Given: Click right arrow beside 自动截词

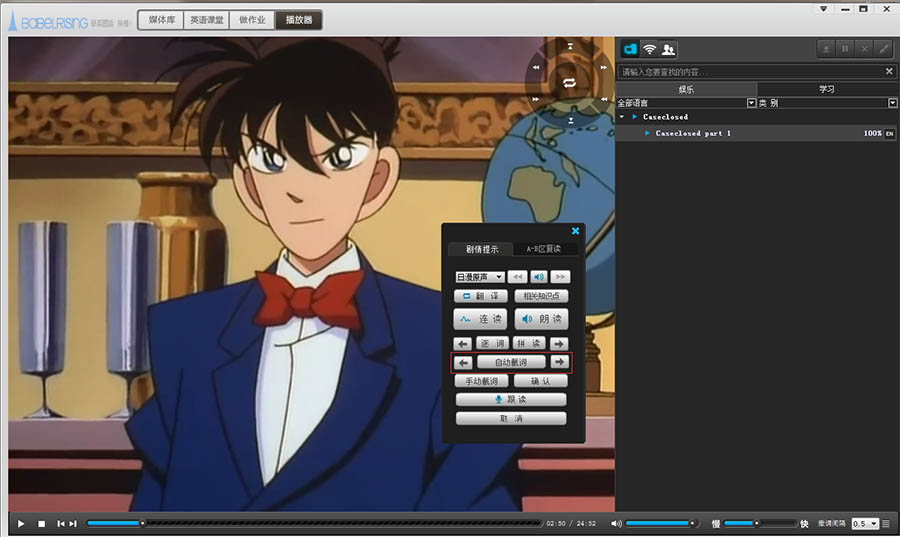Looking at the screenshot, I should [x=560, y=362].
